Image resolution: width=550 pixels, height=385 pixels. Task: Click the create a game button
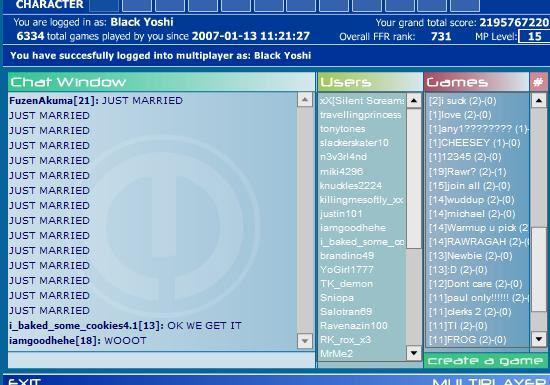(485, 361)
